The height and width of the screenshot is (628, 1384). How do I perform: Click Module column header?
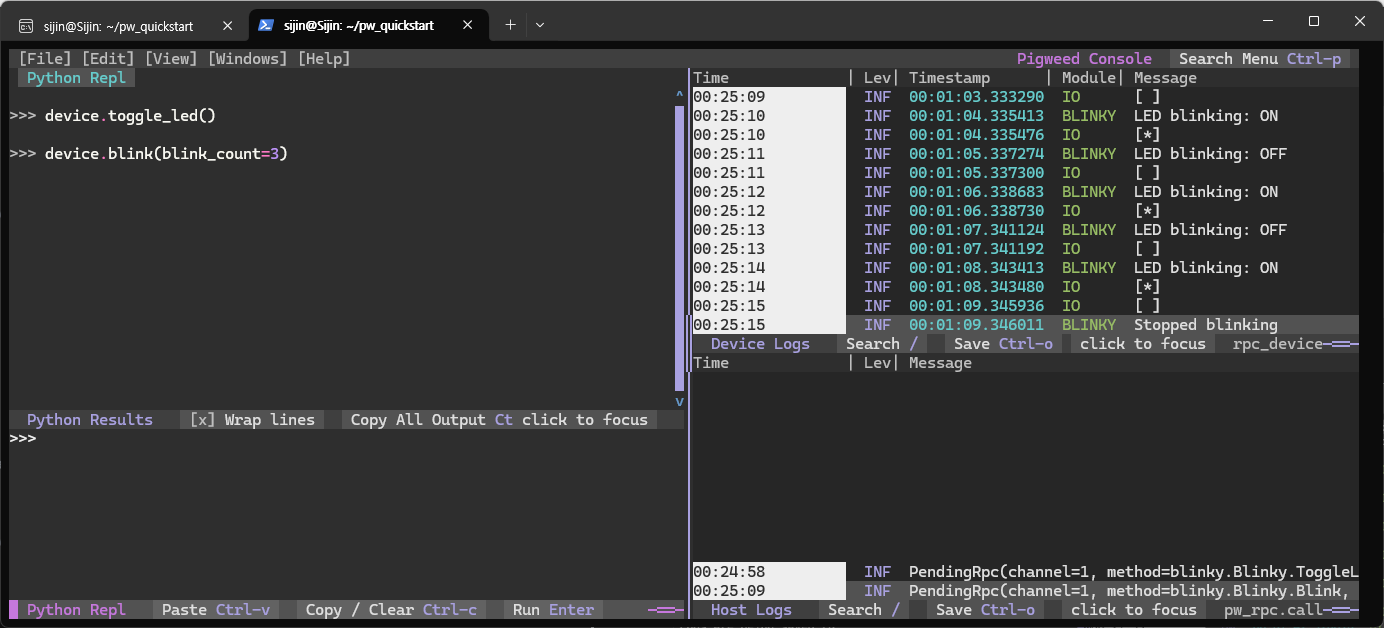tap(1088, 78)
